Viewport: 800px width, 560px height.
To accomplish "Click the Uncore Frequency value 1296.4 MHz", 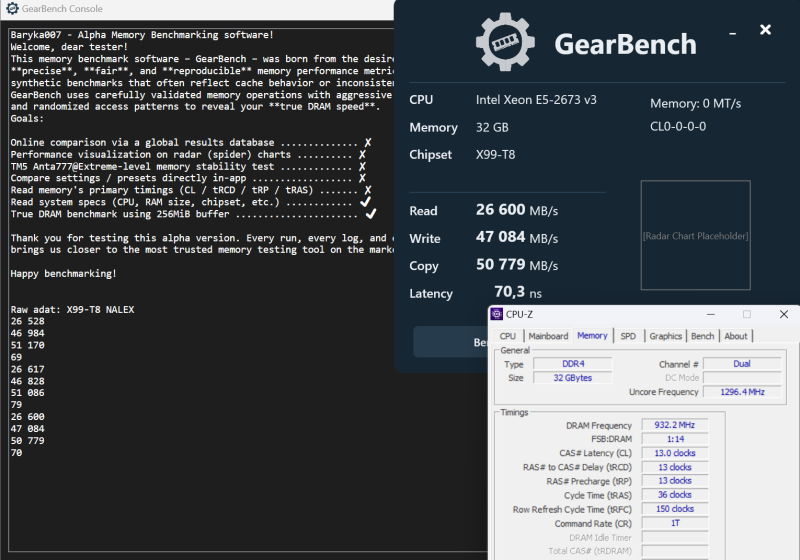I will click(742, 392).
